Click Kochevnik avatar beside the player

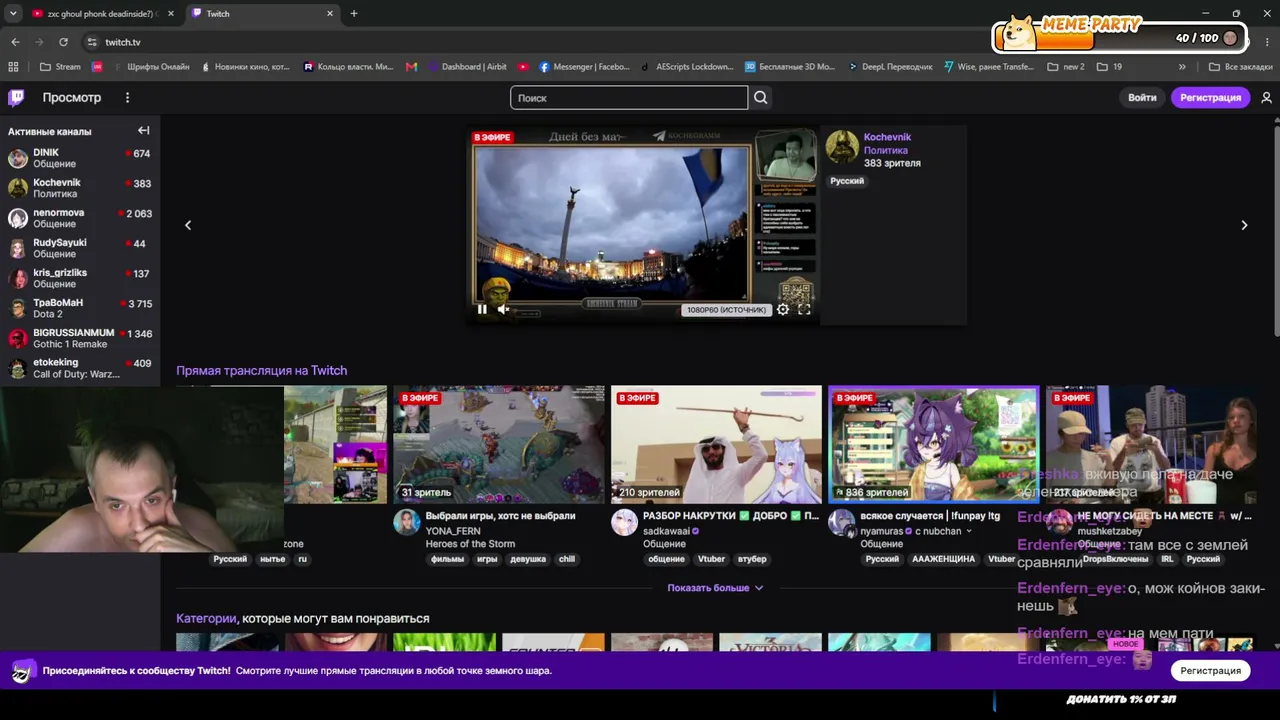click(x=842, y=146)
